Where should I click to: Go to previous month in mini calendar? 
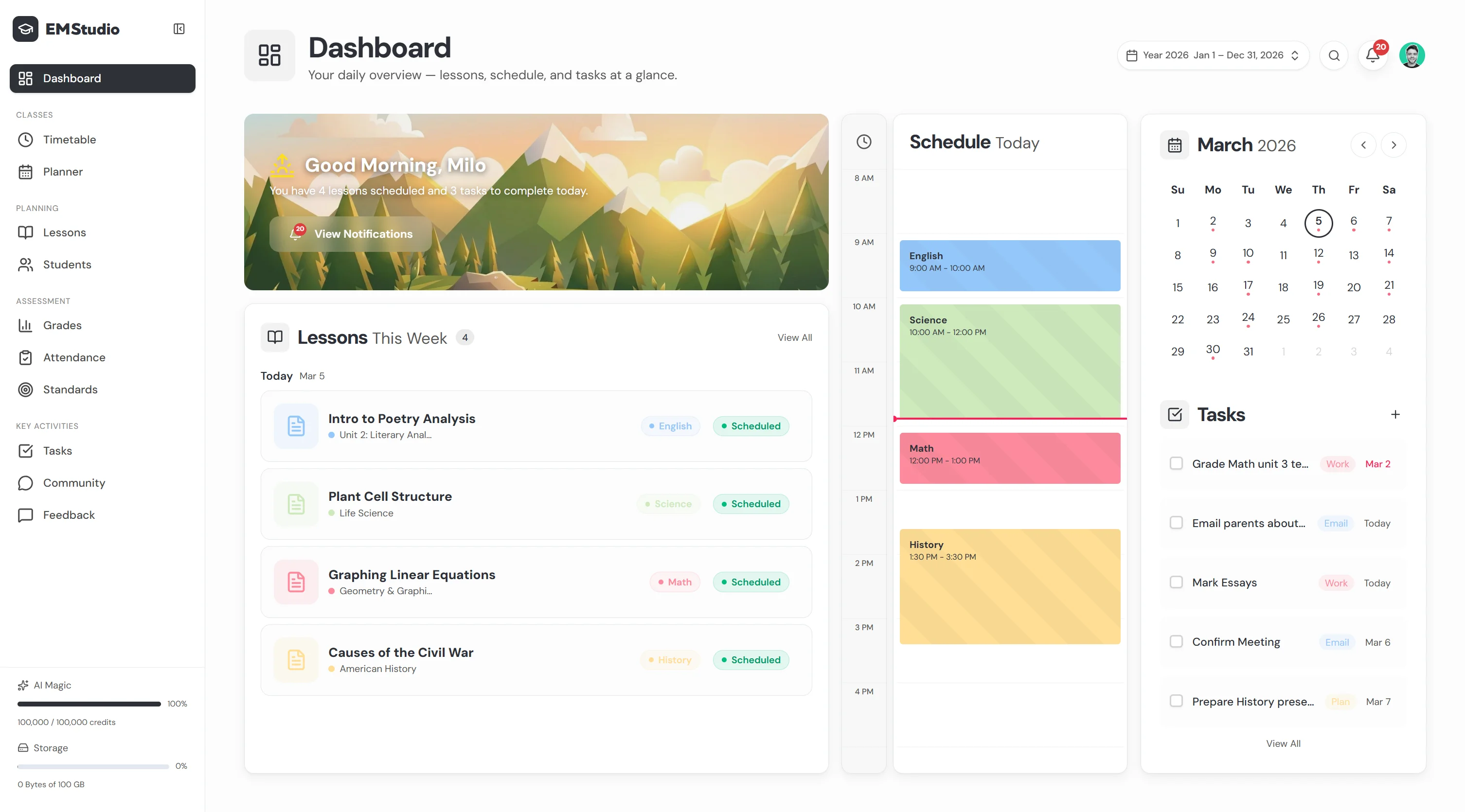(1363, 144)
